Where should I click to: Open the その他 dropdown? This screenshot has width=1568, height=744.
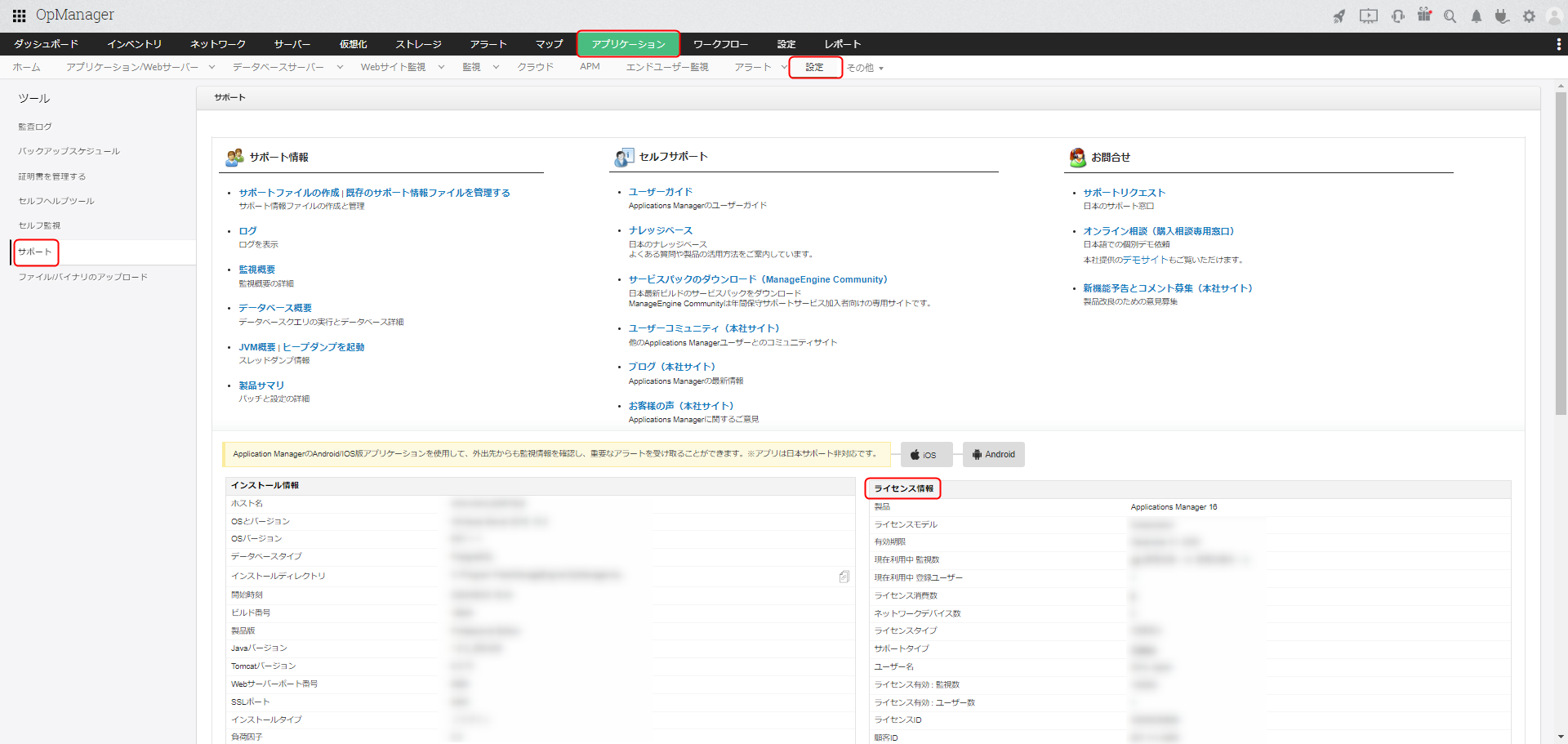click(865, 68)
